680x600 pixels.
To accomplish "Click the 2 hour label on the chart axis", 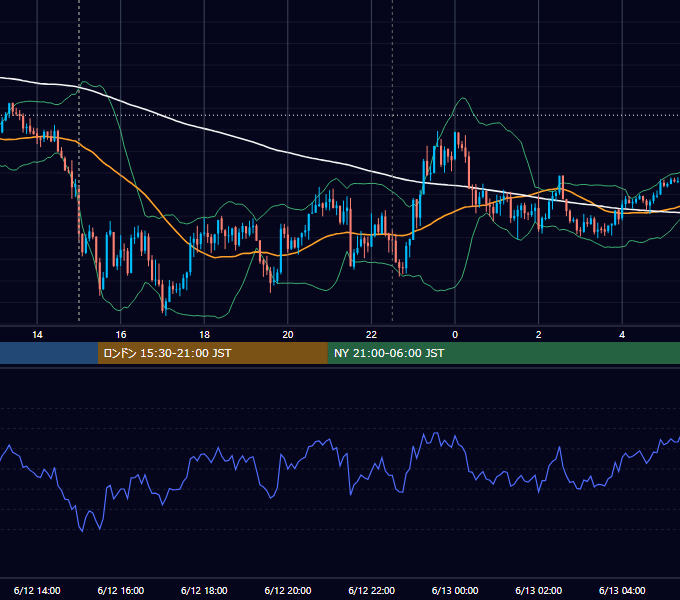I will [x=539, y=335].
